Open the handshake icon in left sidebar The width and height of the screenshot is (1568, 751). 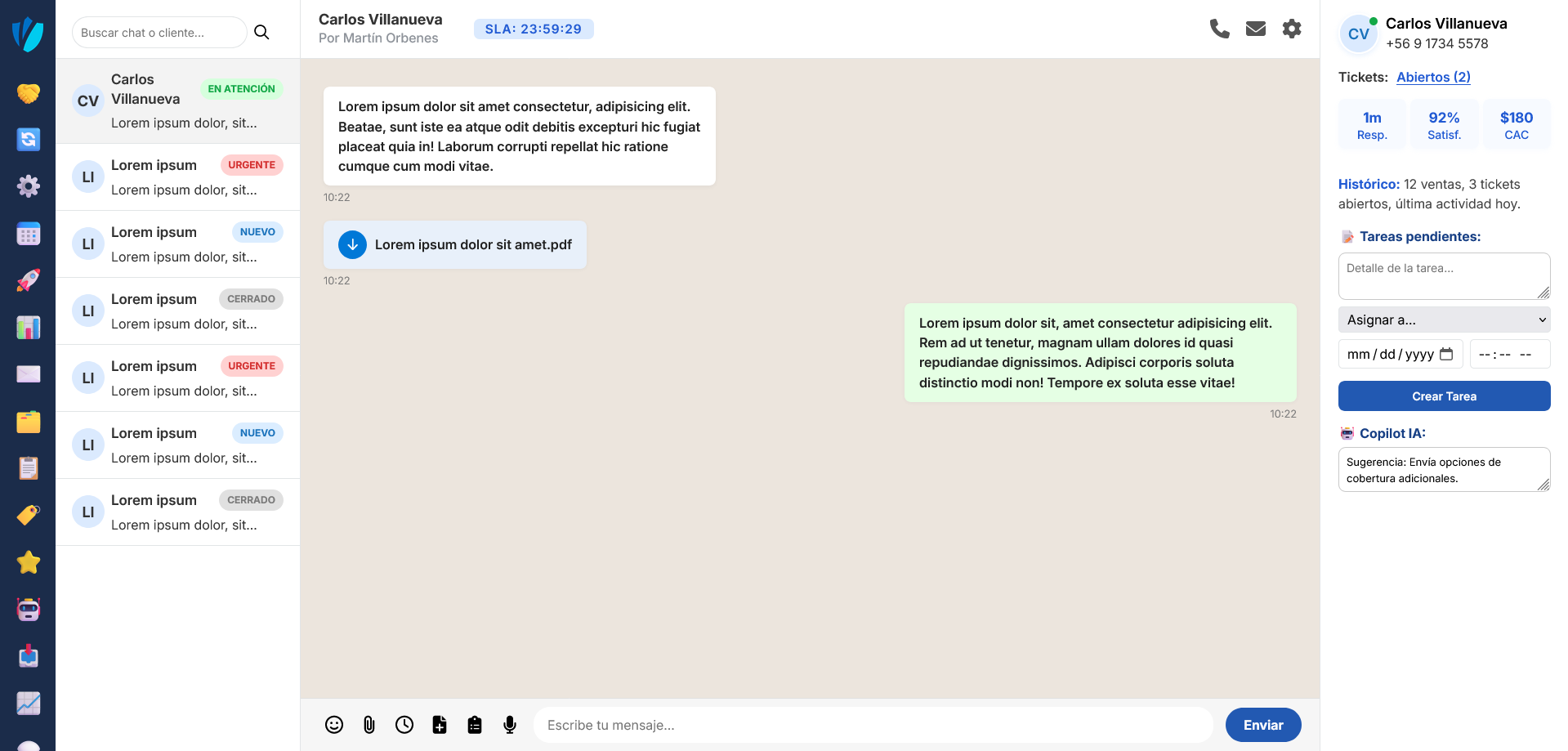tap(28, 93)
